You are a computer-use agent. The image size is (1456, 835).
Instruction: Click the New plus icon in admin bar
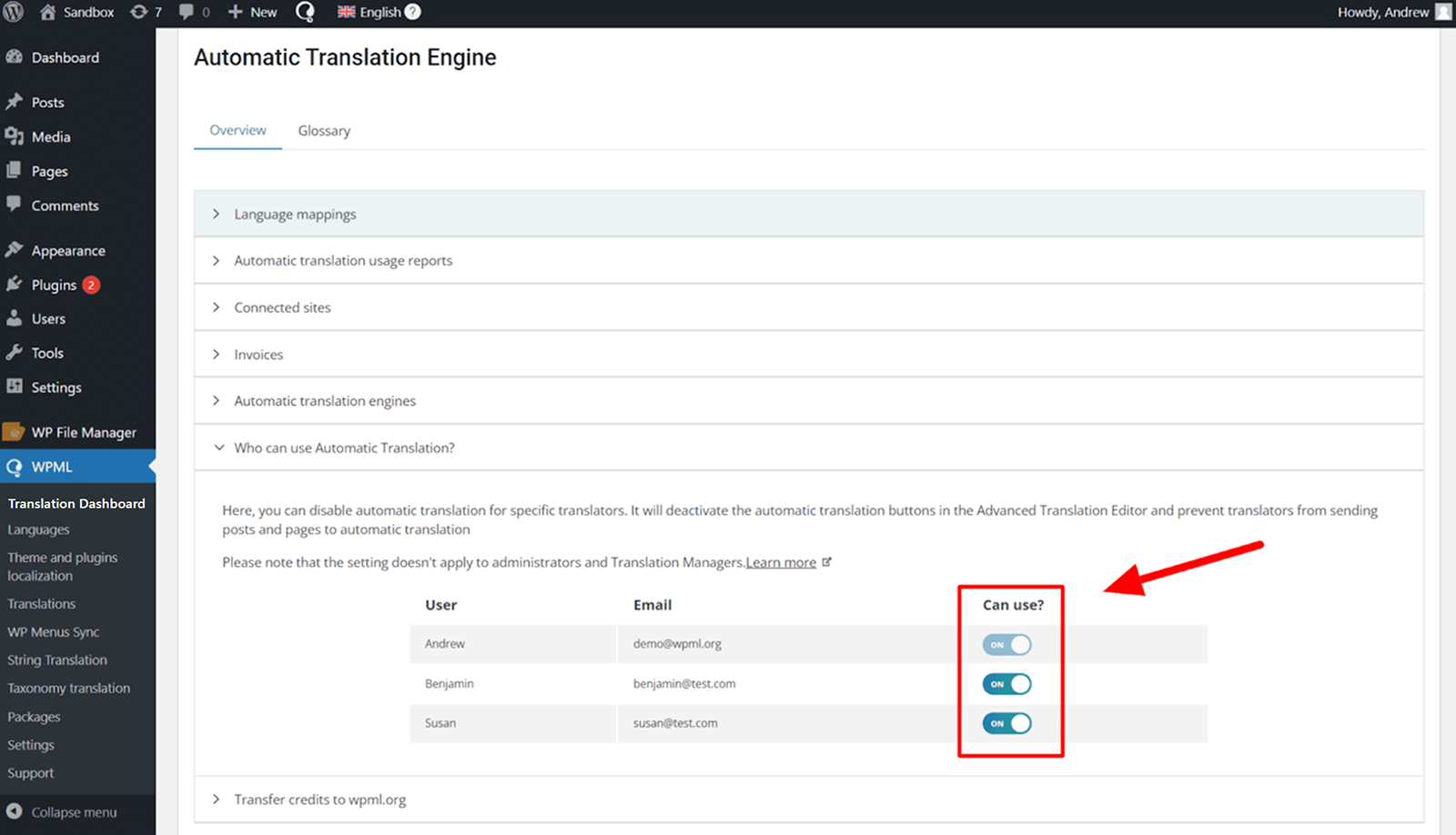(235, 12)
